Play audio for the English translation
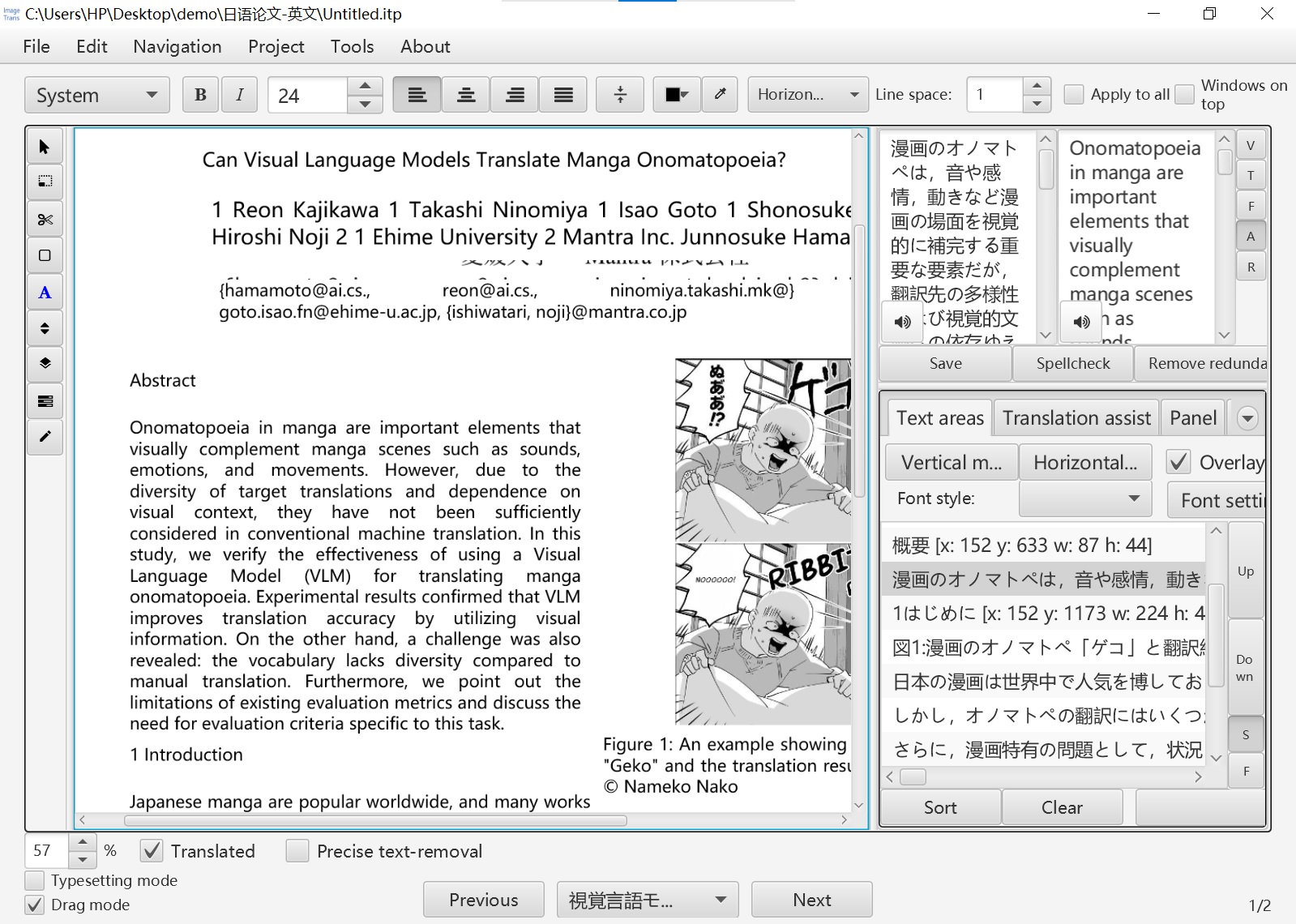 click(x=1081, y=321)
